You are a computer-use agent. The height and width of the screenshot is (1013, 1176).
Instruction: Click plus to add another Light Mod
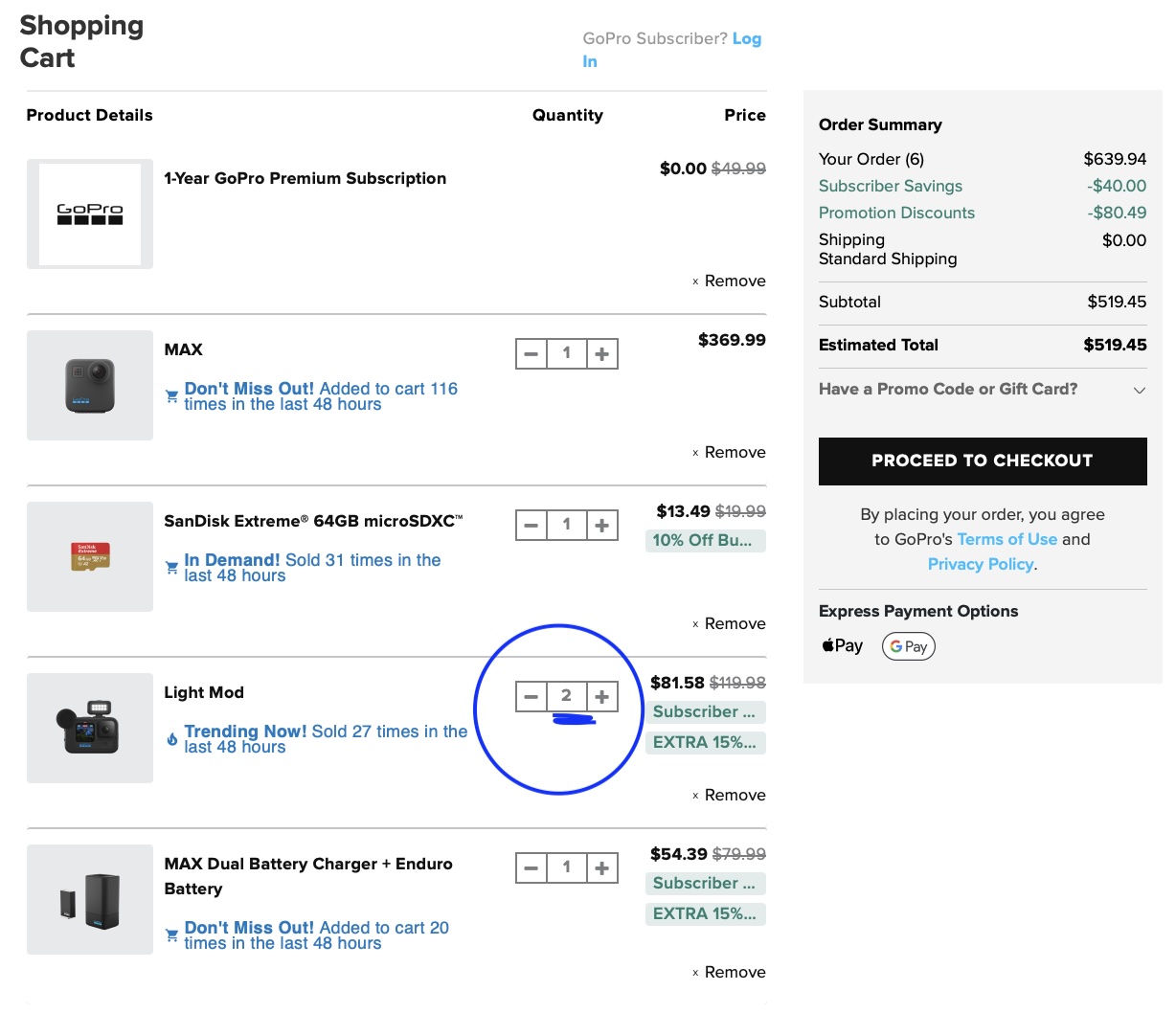click(x=601, y=697)
